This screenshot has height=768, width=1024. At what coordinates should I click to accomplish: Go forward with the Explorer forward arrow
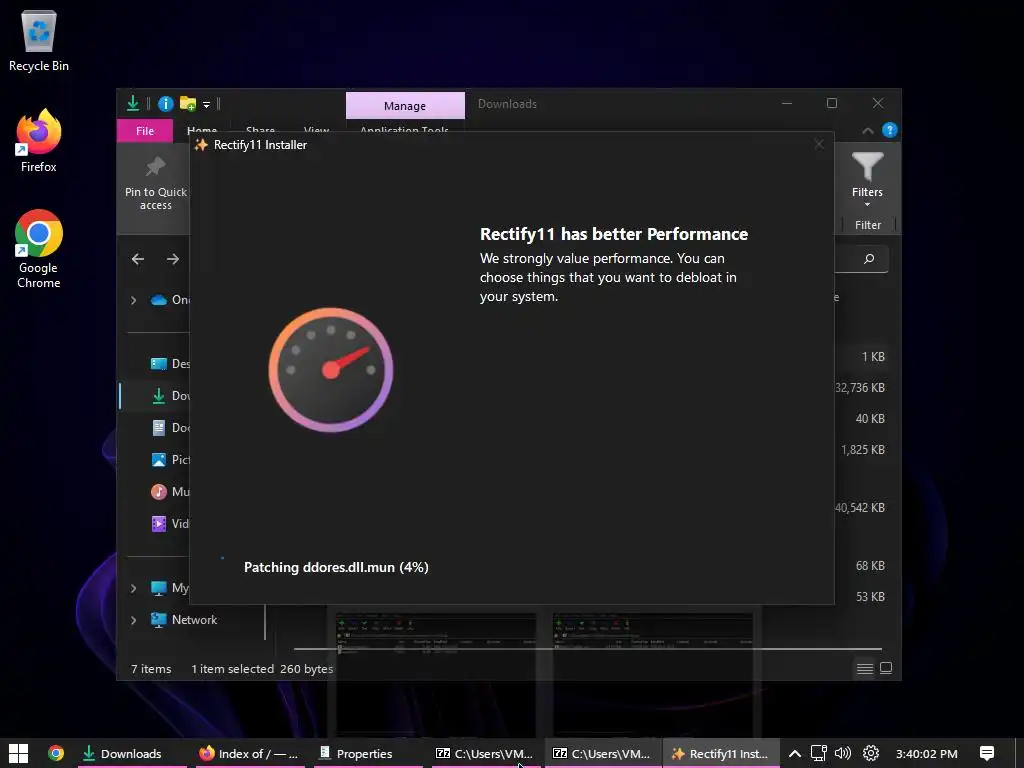coord(172,259)
